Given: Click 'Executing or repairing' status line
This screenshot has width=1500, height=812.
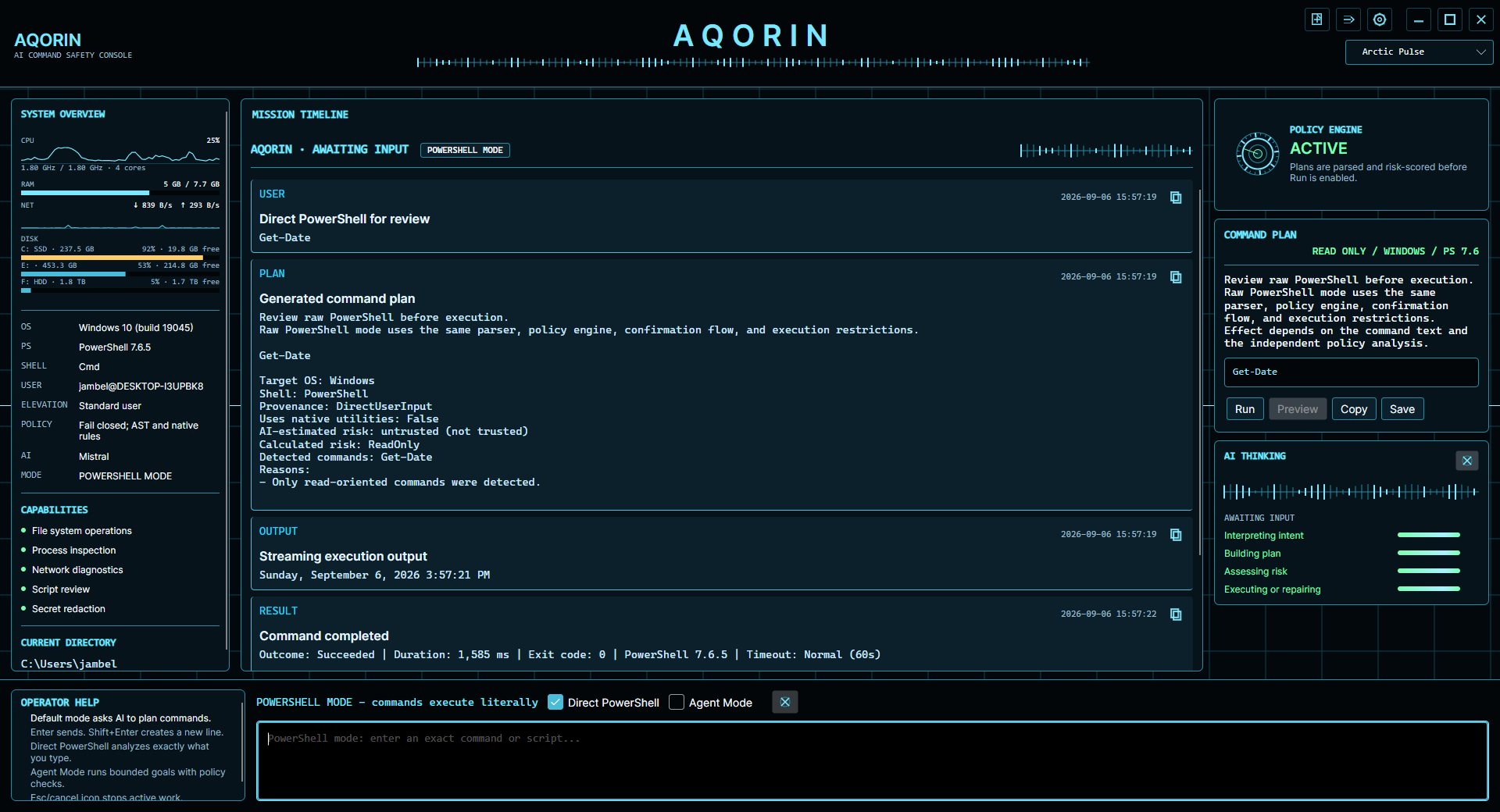Looking at the screenshot, I should pos(1273,589).
